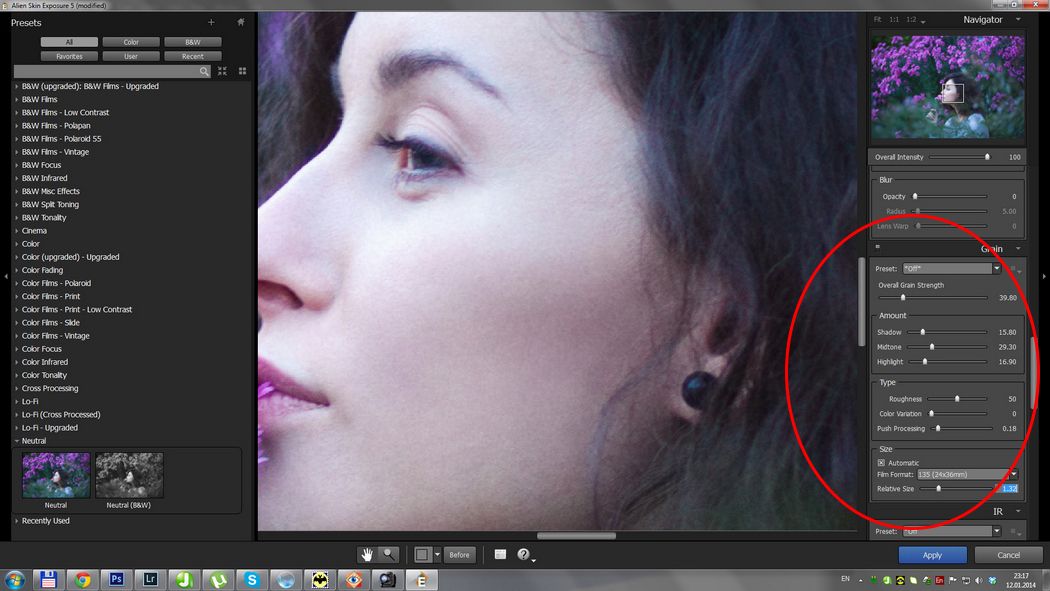
Task: Open Navigator panel menu arrow
Action: tap(1019, 20)
